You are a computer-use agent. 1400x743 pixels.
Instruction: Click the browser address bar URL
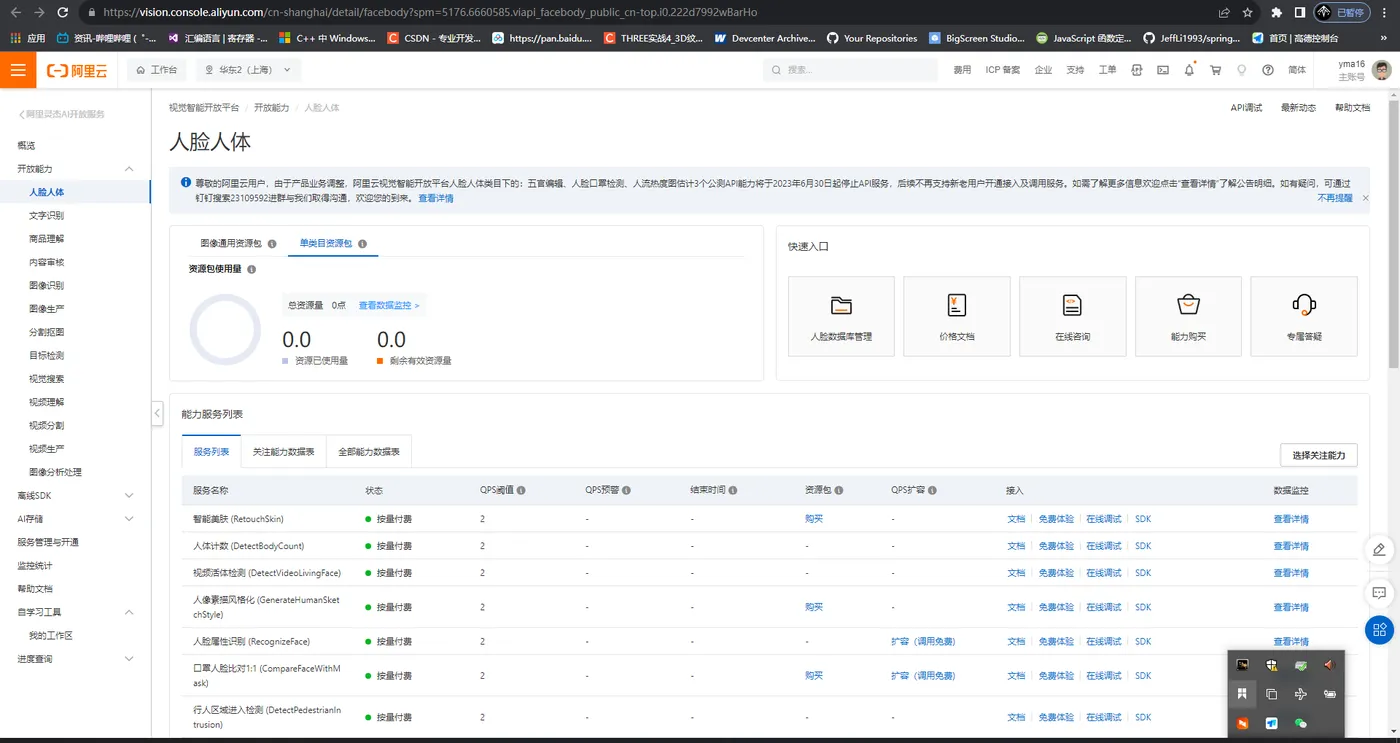pos(430,13)
